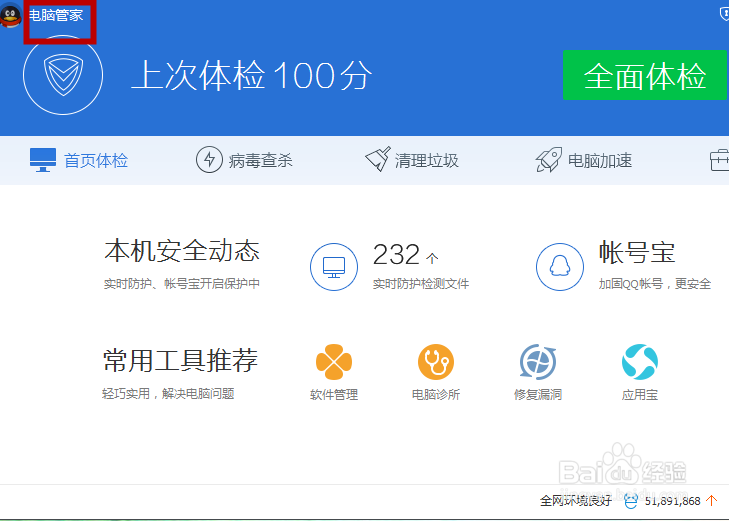The width and height of the screenshot is (729, 521).
Task: Open 电脑诊所 stethoscope icon
Action: click(x=436, y=362)
